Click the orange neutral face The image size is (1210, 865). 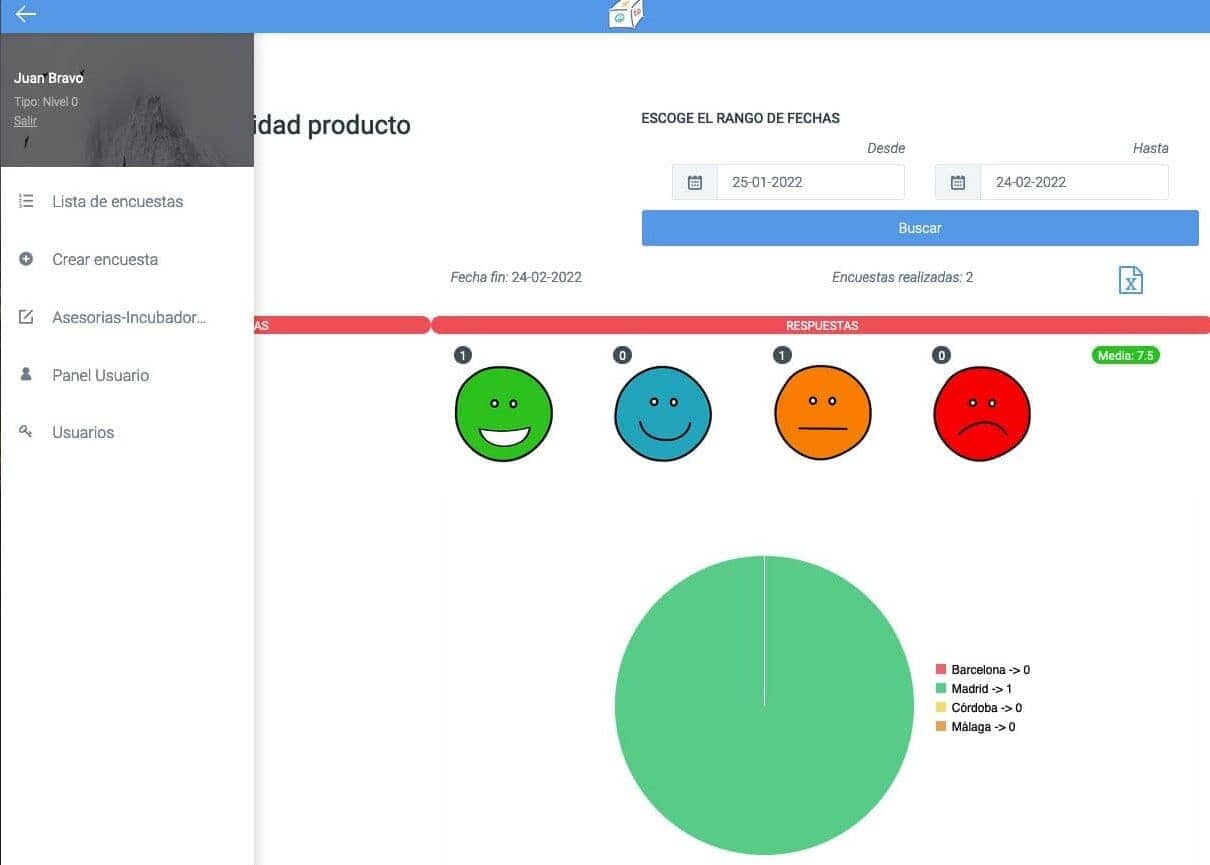[823, 413]
